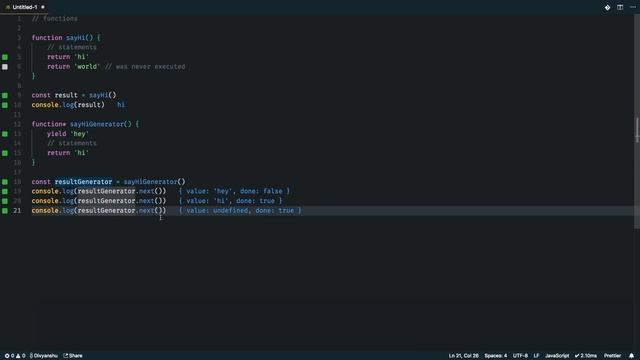Click line number 12 in the gutter
The image size is (640, 360).
point(17,124)
